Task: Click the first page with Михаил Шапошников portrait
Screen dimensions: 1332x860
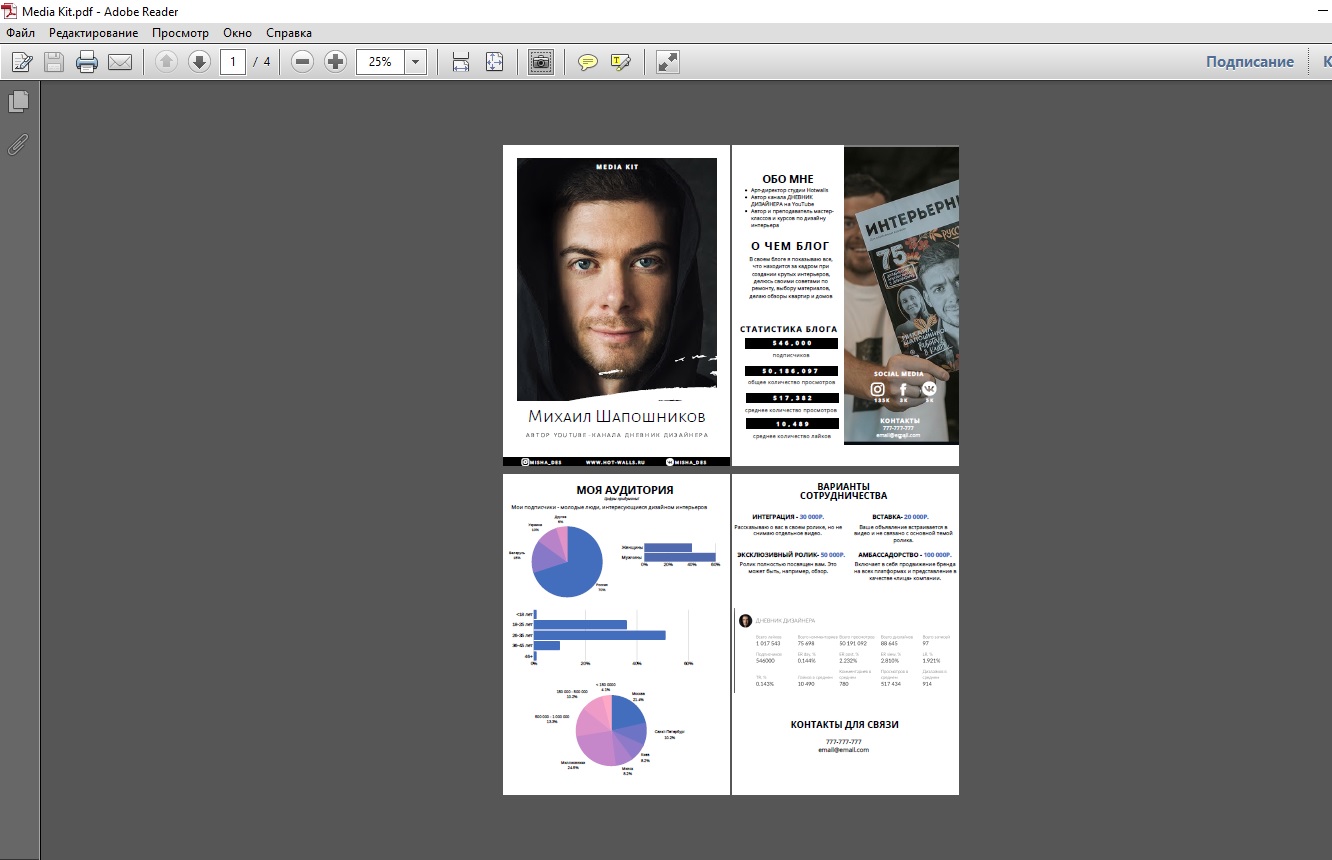Action: point(616,306)
